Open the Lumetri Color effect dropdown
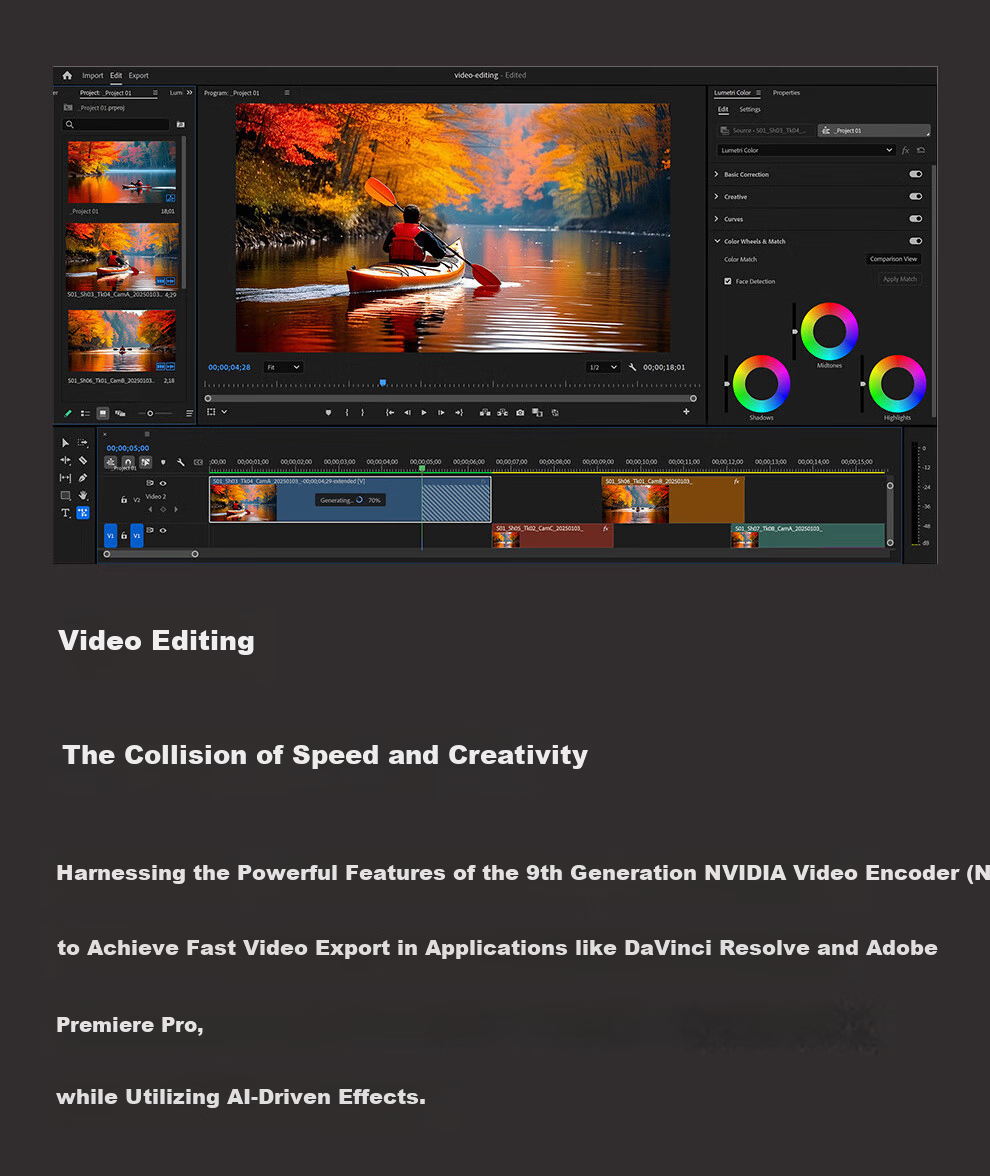This screenshot has height=1176, width=990. (x=806, y=150)
